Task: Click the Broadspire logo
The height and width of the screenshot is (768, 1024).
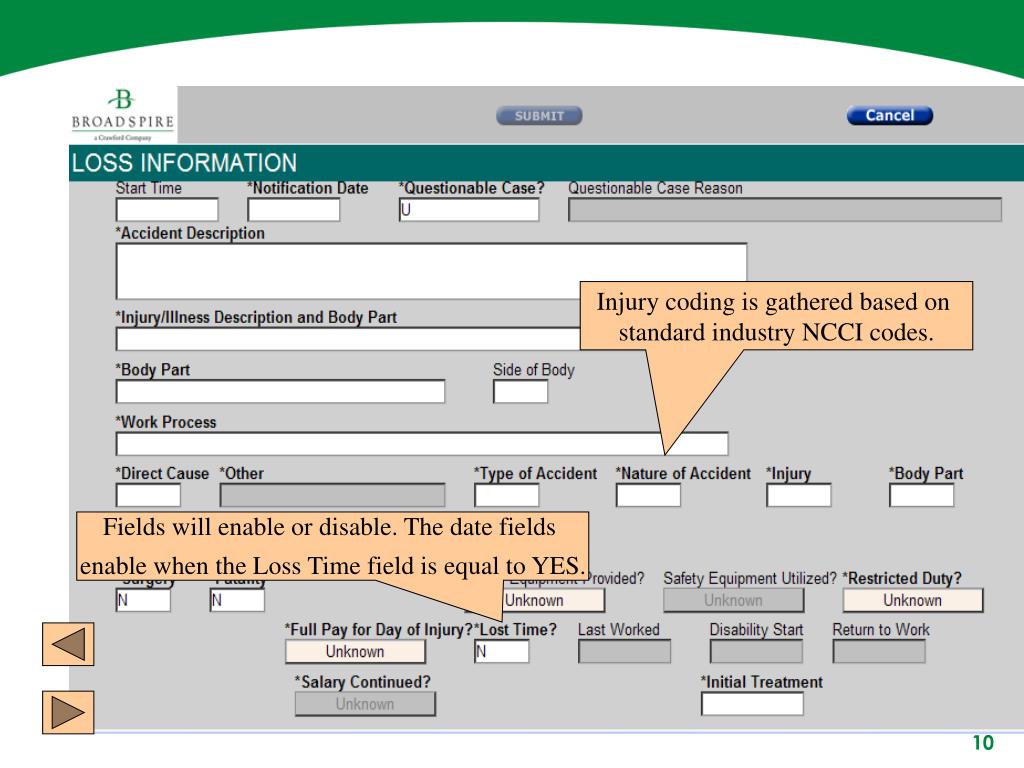Action: [x=123, y=115]
